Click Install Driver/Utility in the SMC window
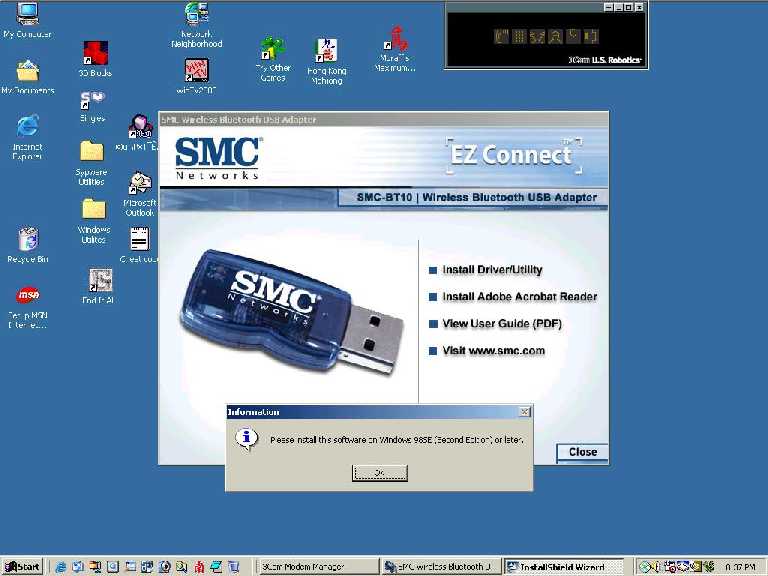Viewport: 768px width, 576px height. [x=492, y=270]
